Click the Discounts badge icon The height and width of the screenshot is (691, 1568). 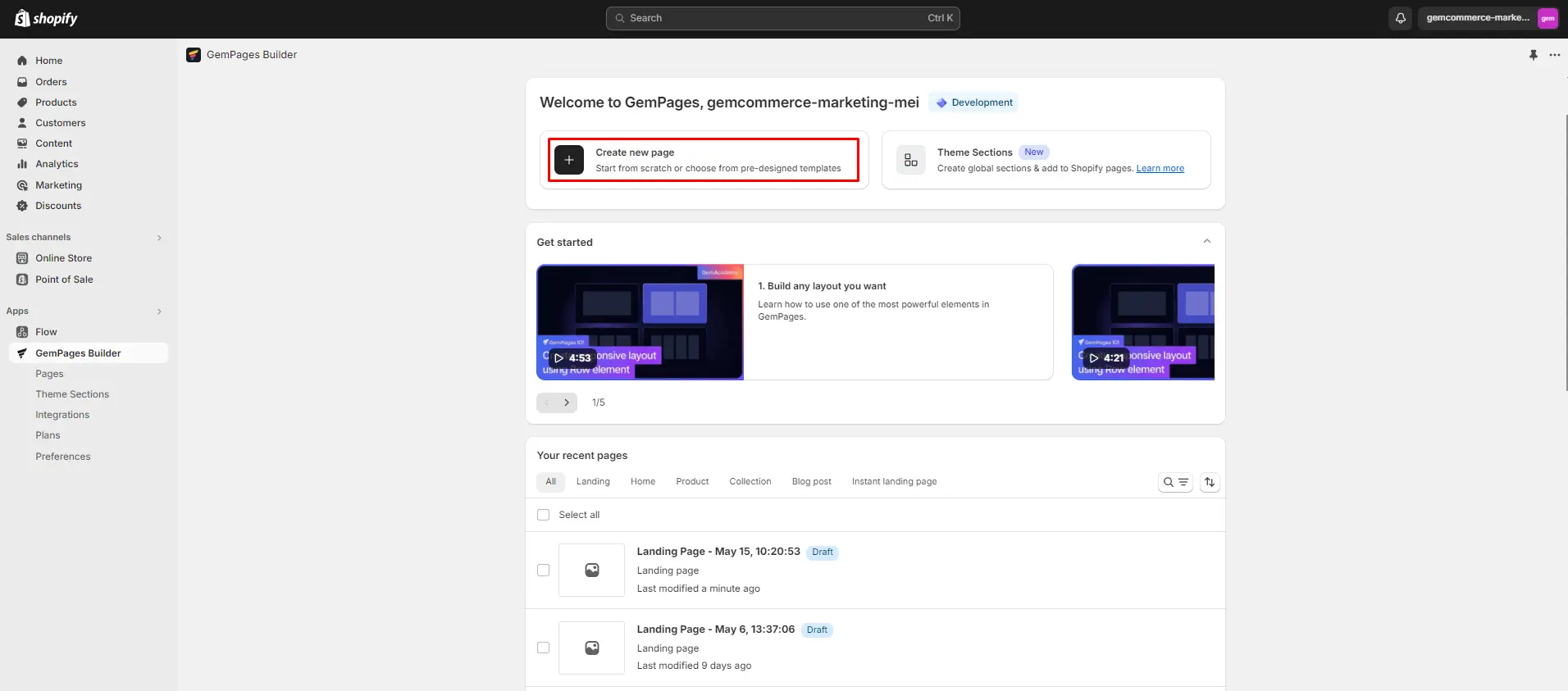22,206
